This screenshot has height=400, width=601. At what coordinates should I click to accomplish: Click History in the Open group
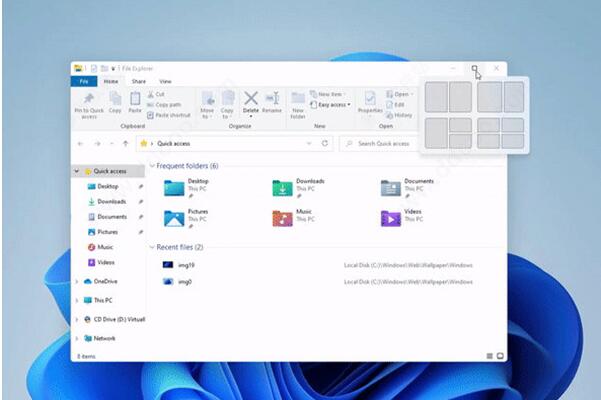coord(399,115)
